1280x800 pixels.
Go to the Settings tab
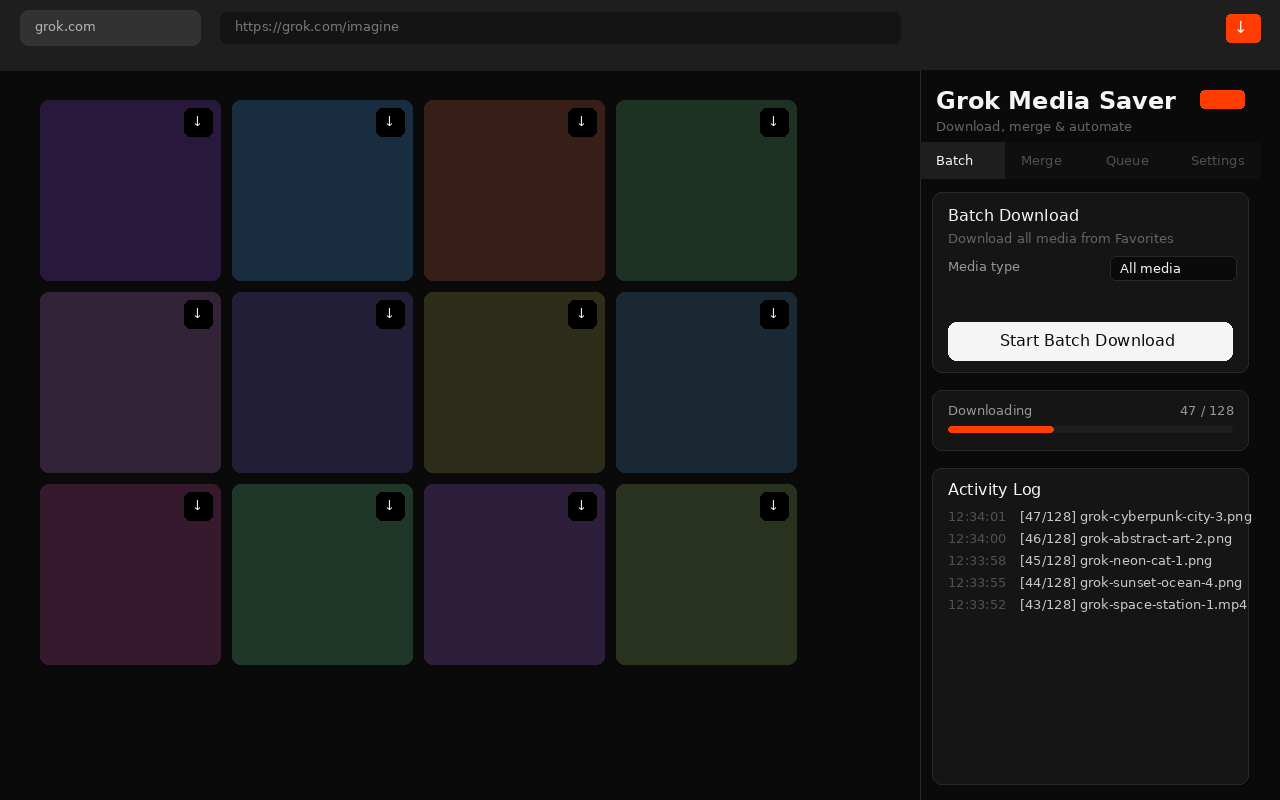tap(1217, 160)
